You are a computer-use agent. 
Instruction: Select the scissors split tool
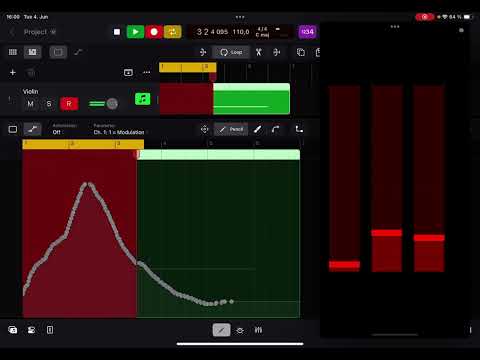coord(259,52)
